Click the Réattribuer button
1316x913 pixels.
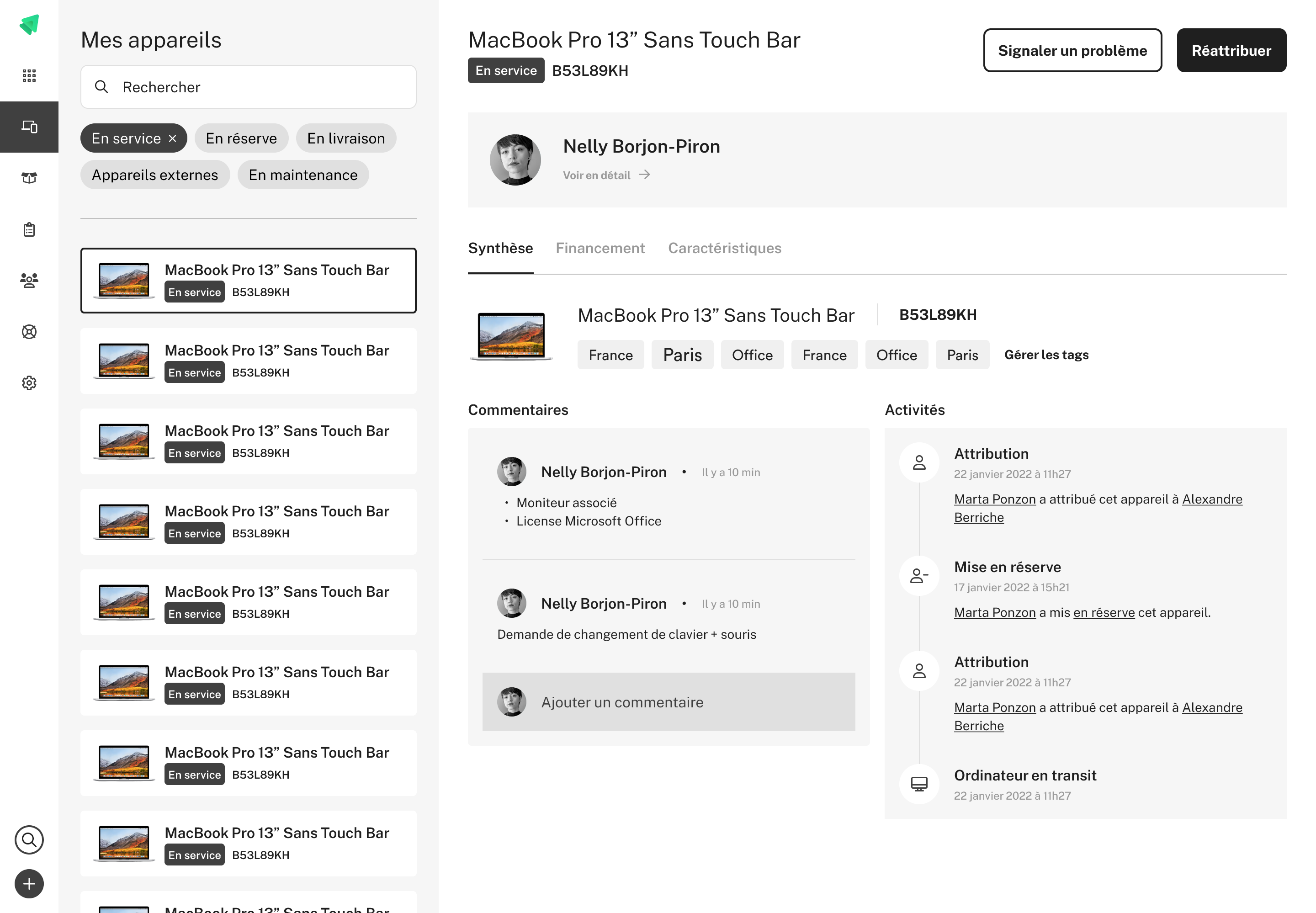1231,50
